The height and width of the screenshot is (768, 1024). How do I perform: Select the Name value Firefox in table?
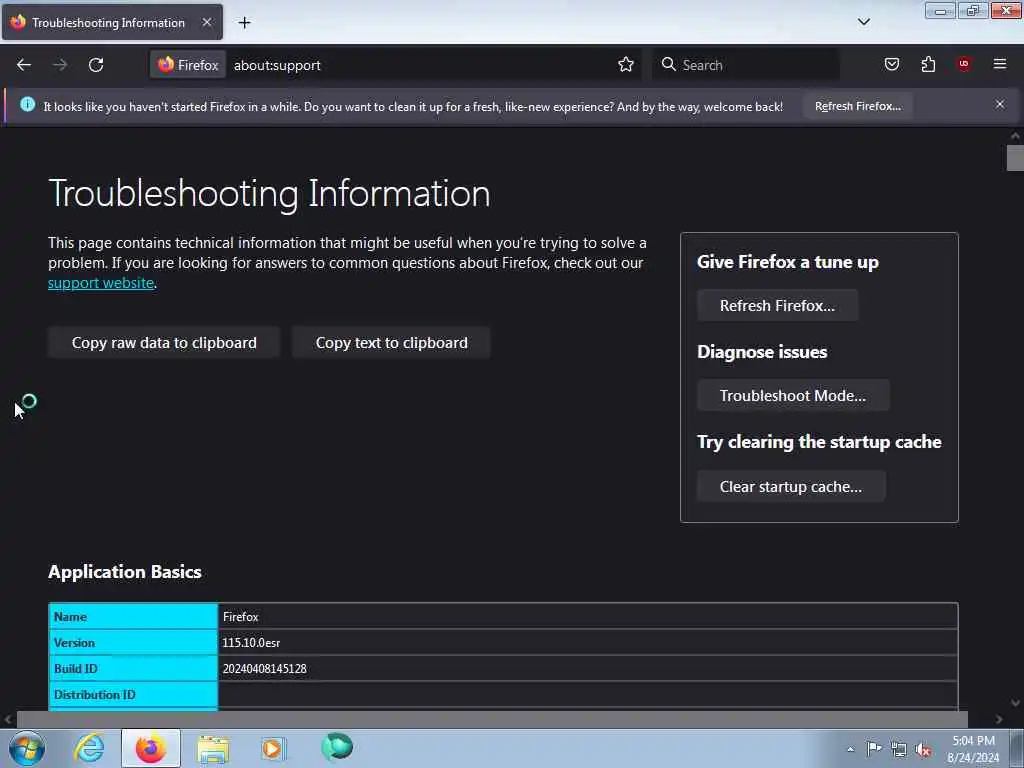[x=240, y=616]
